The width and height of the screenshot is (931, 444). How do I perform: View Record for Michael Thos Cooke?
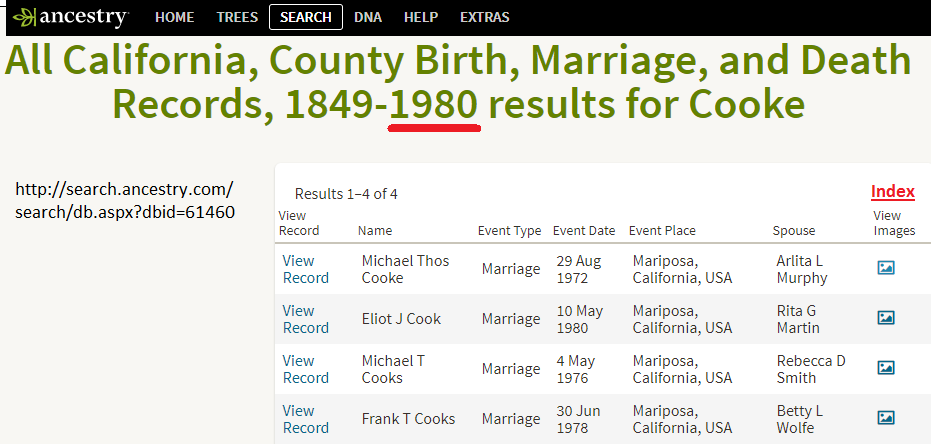point(305,269)
